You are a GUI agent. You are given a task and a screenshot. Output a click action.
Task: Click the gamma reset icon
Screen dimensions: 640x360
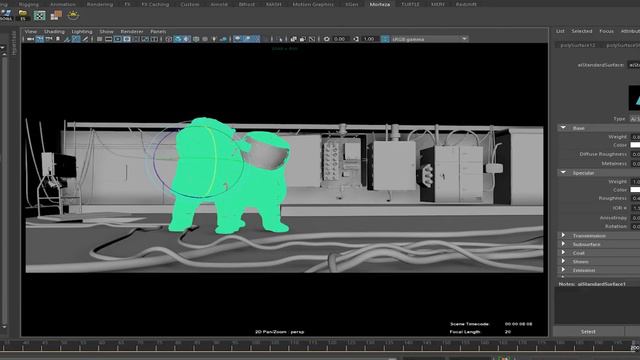[x=356, y=39]
